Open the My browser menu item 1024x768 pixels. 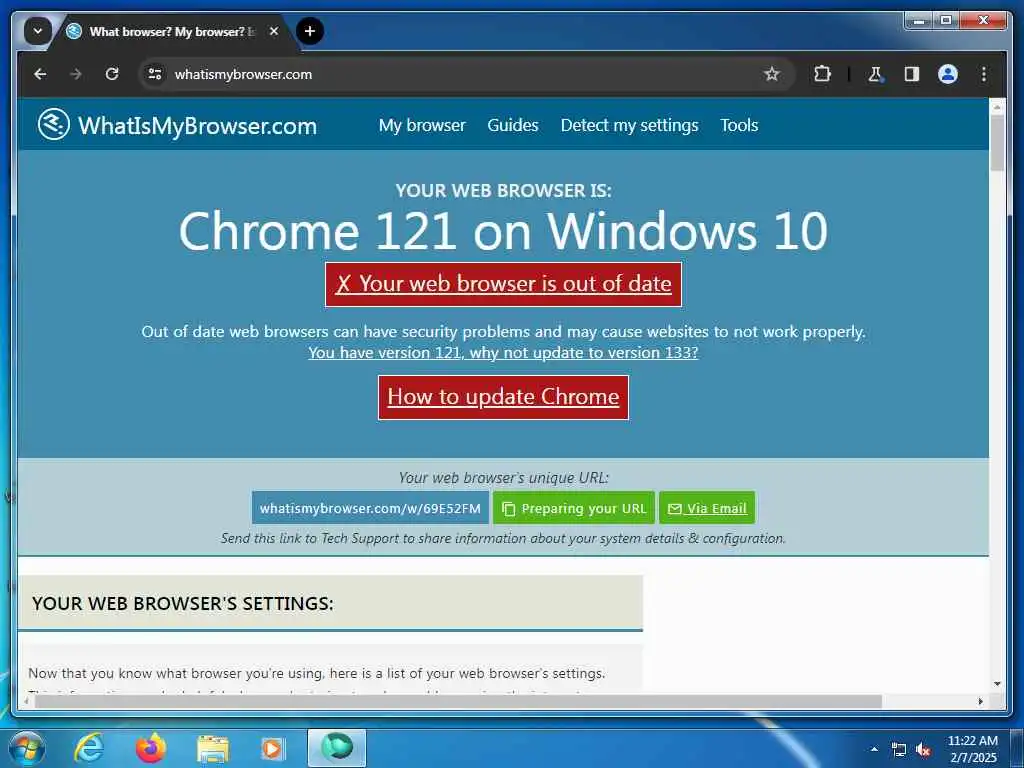coord(422,125)
